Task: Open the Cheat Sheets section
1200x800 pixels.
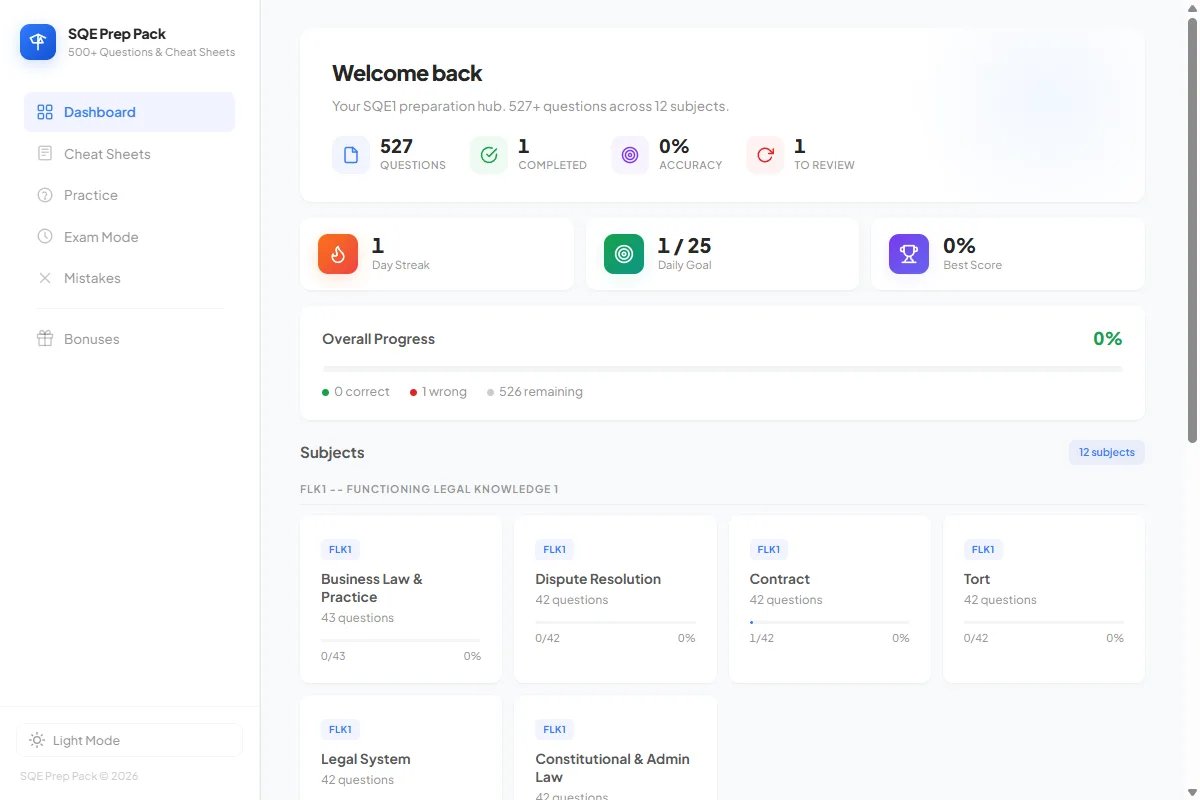Action: (129, 154)
